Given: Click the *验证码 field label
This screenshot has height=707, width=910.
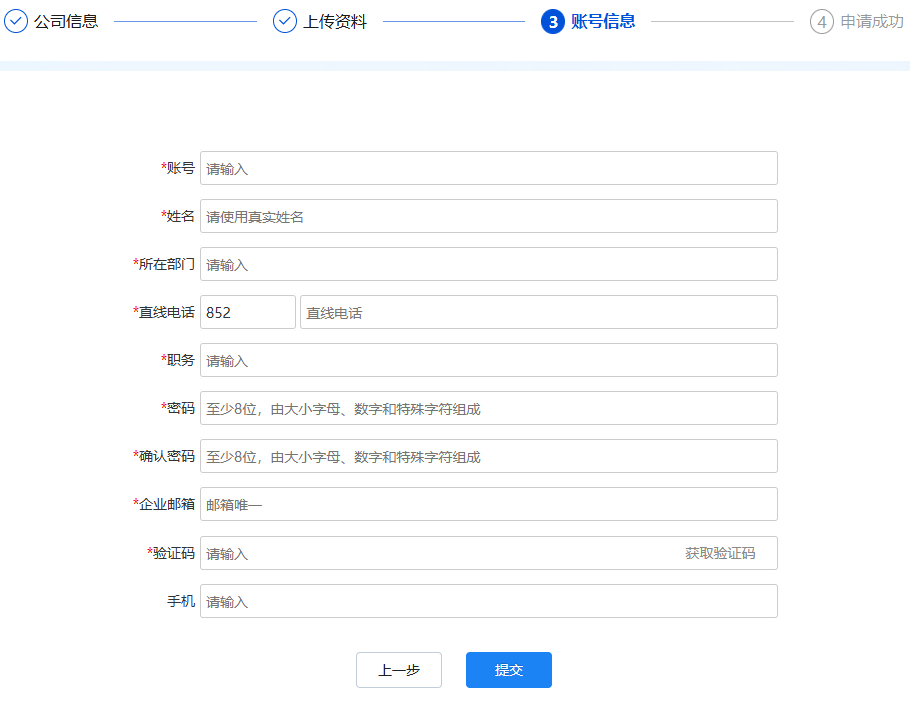Looking at the screenshot, I should pyautogui.click(x=171, y=553).
